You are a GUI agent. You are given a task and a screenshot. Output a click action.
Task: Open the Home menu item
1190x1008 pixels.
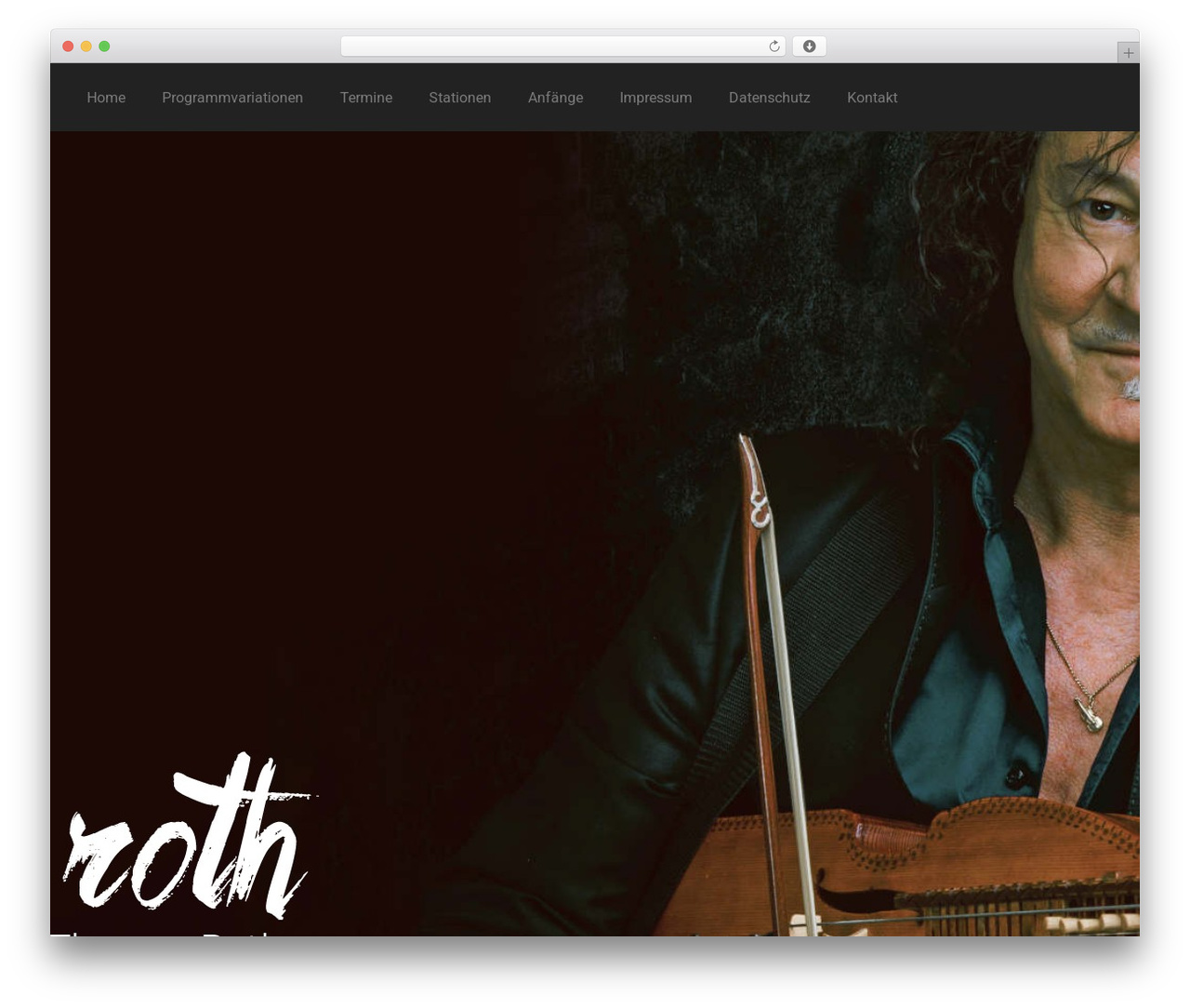pyautogui.click(x=106, y=98)
